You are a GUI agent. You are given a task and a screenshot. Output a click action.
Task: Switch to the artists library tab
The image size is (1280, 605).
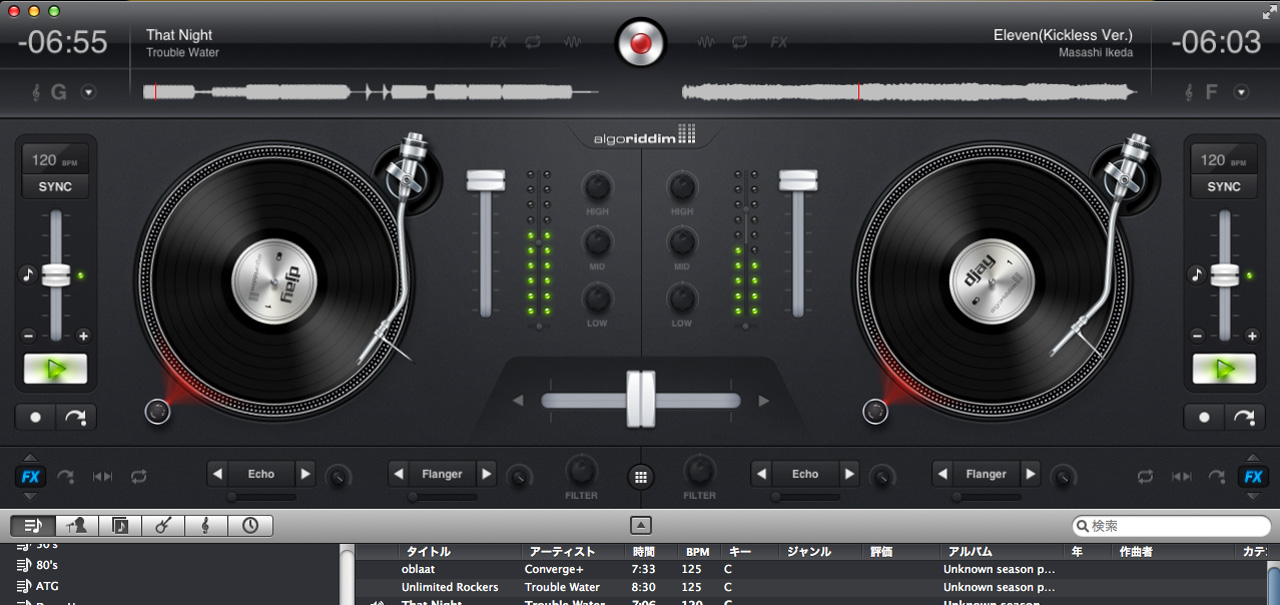pos(77,525)
